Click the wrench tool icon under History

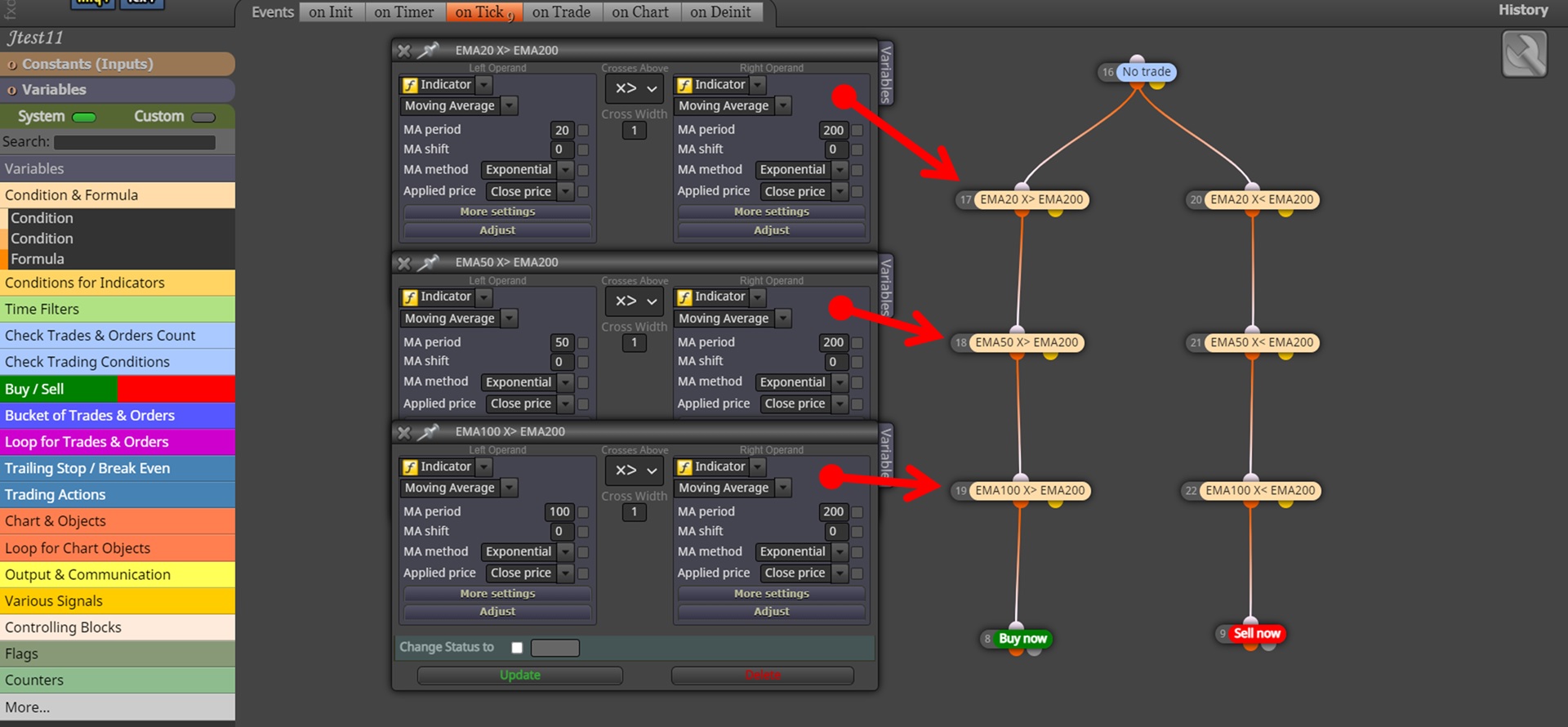(1524, 54)
